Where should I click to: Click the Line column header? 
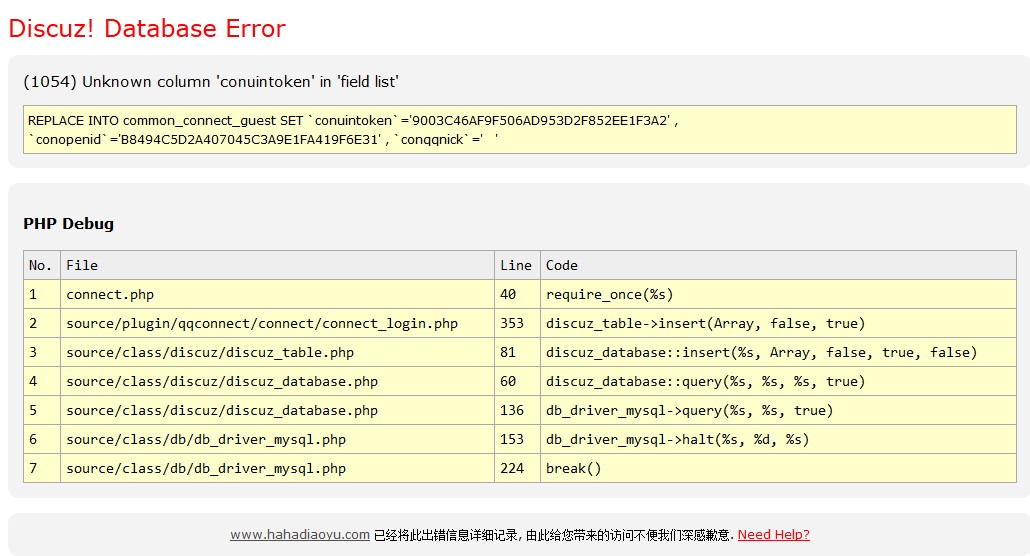(517, 265)
